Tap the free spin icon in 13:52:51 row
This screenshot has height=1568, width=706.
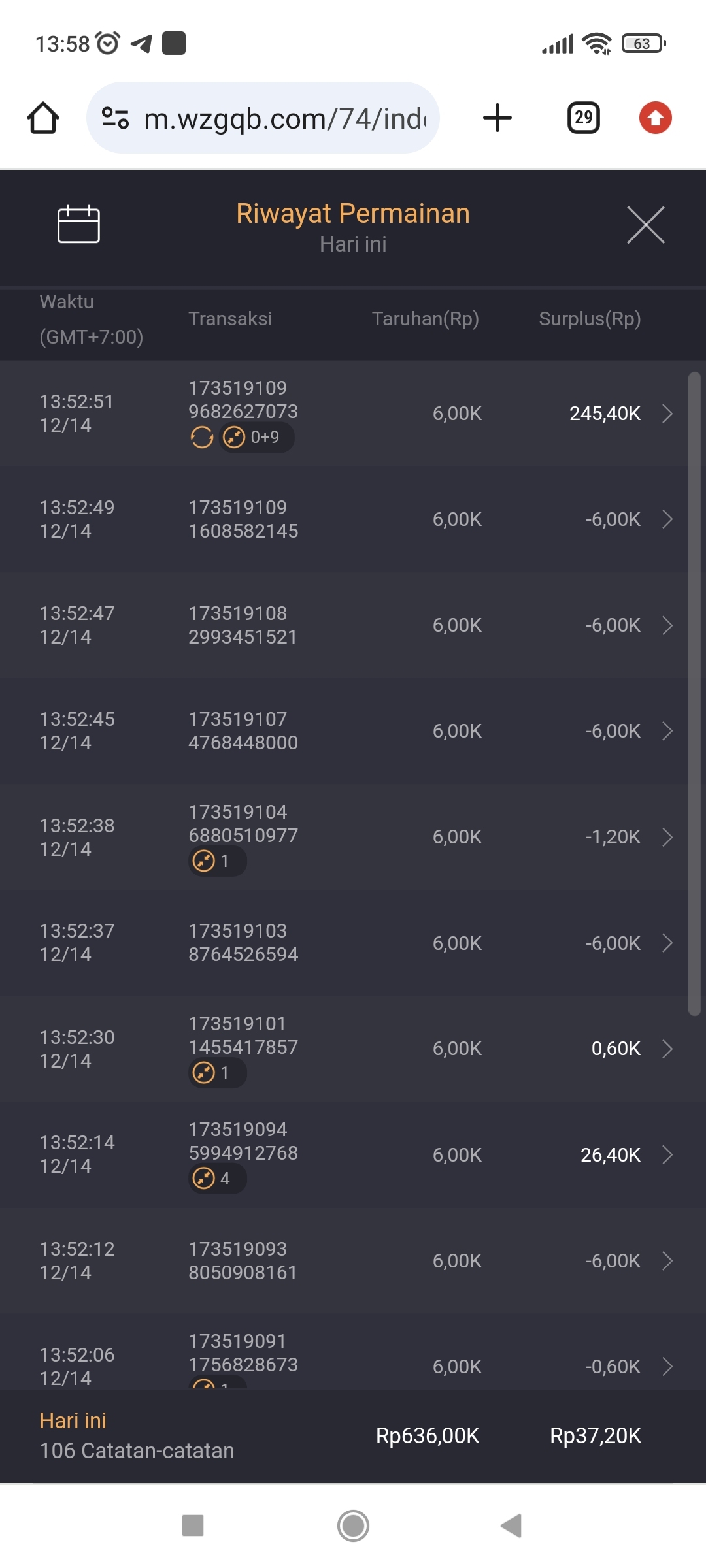[202, 437]
